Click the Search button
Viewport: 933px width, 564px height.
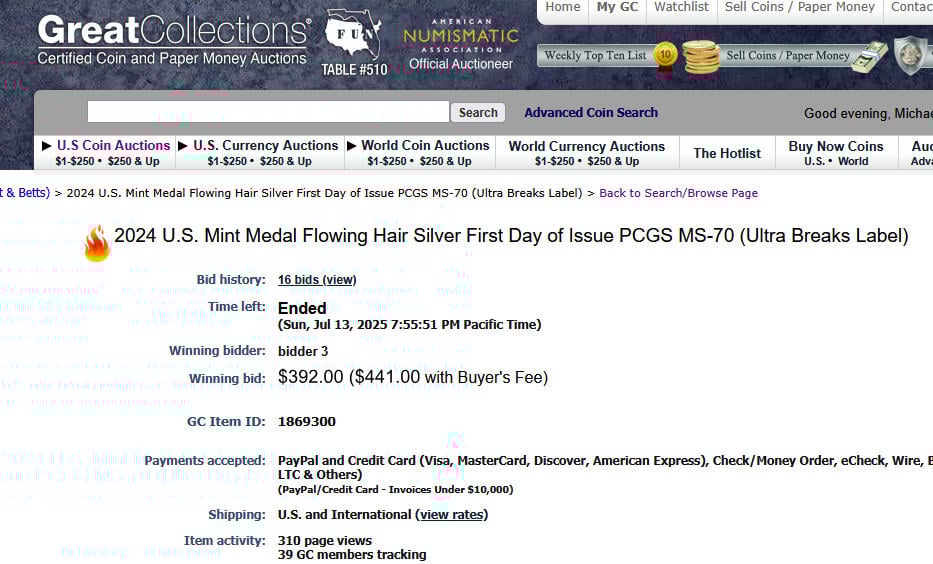(x=478, y=112)
